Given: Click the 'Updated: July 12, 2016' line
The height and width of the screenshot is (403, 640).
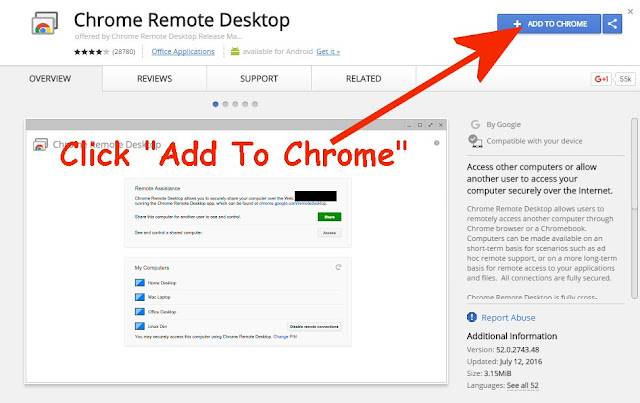Looking at the screenshot, I should tap(504, 361).
